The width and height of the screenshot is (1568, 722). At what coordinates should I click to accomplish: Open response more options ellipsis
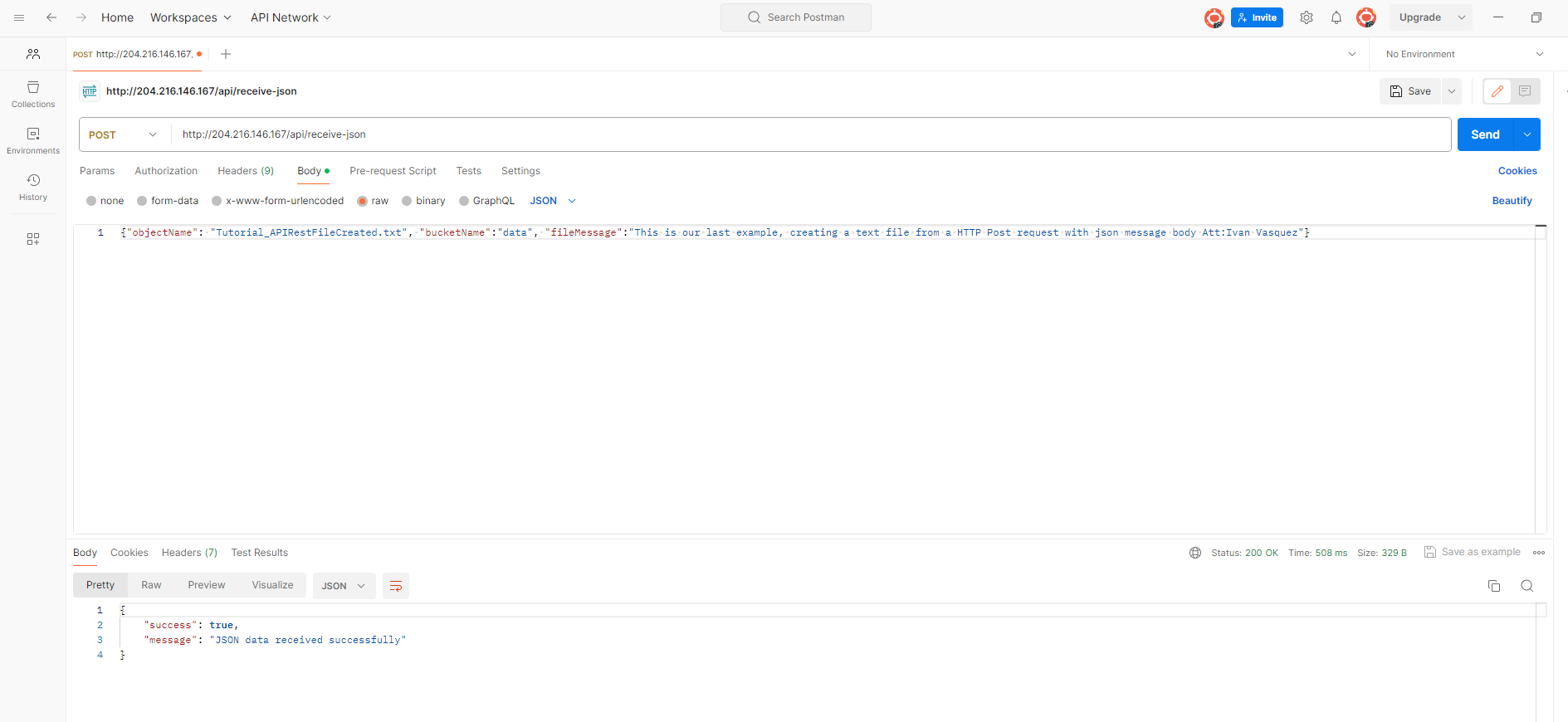tap(1539, 553)
